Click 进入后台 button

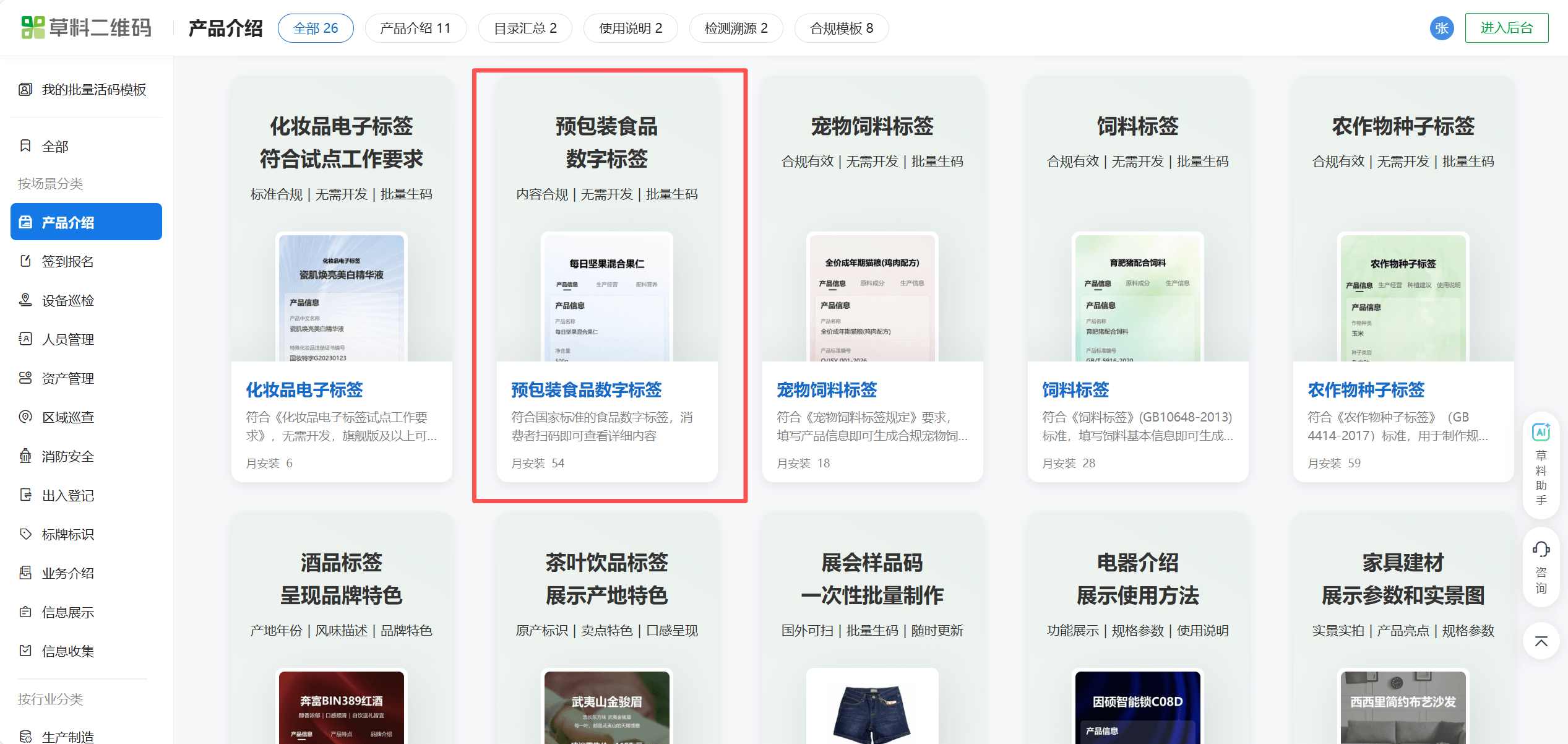coord(1506,28)
